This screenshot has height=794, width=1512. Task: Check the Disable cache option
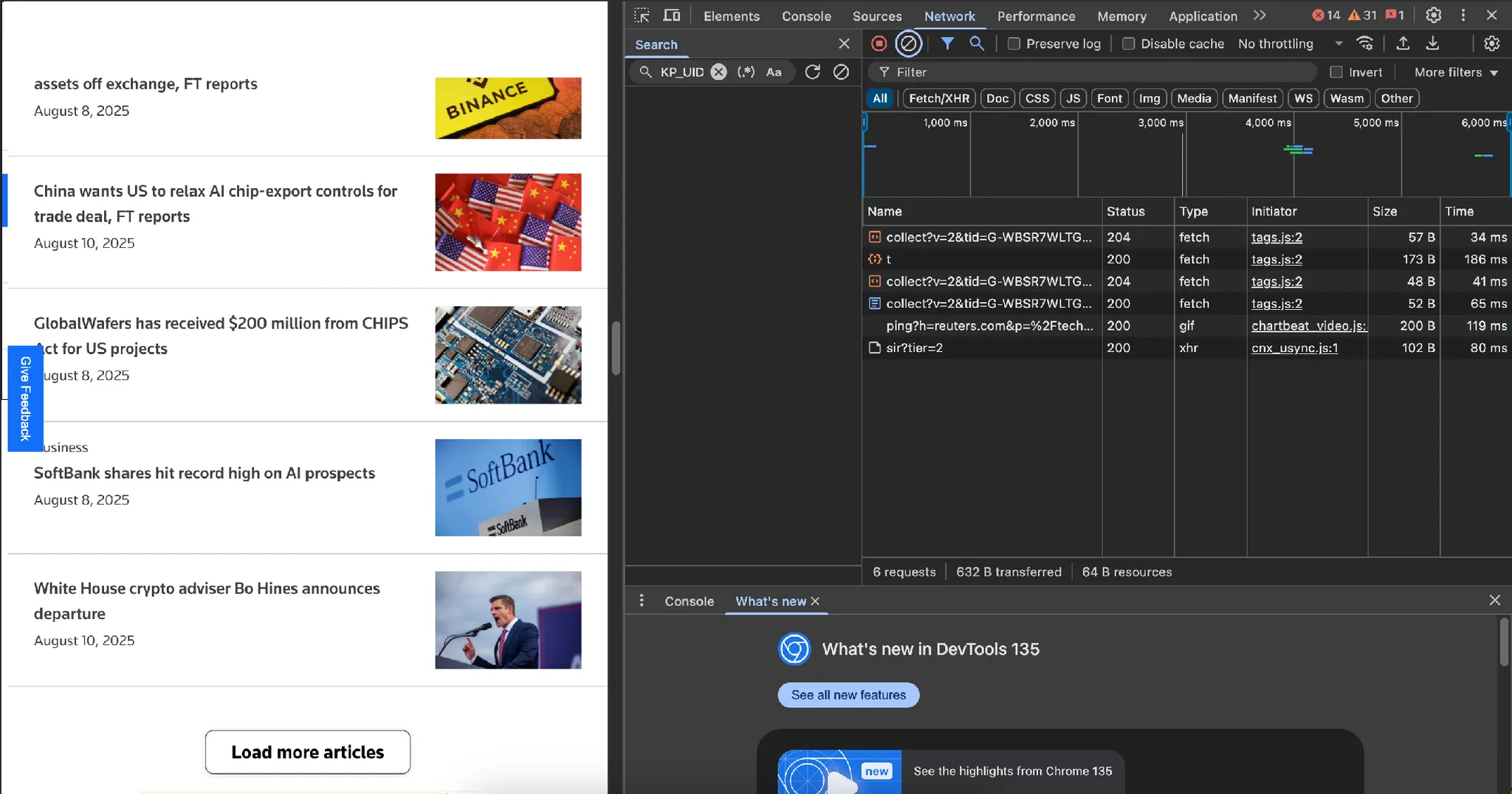[x=1128, y=44]
